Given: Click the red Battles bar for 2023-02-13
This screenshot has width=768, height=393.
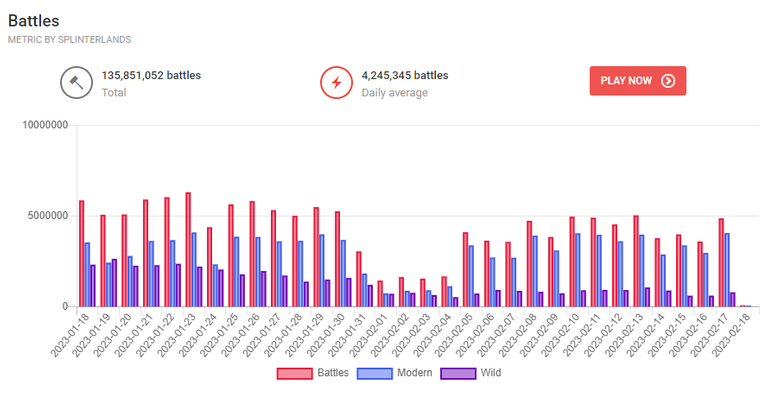Looking at the screenshot, I should coord(636,261).
